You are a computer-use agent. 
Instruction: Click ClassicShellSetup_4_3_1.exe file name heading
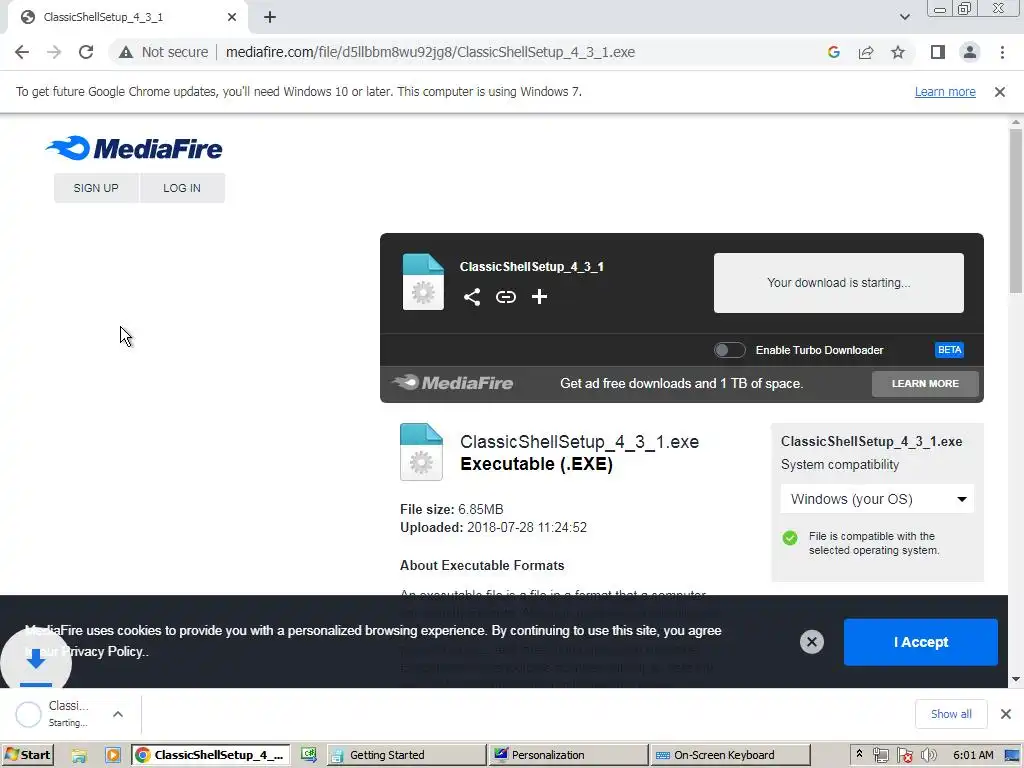[579, 442]
